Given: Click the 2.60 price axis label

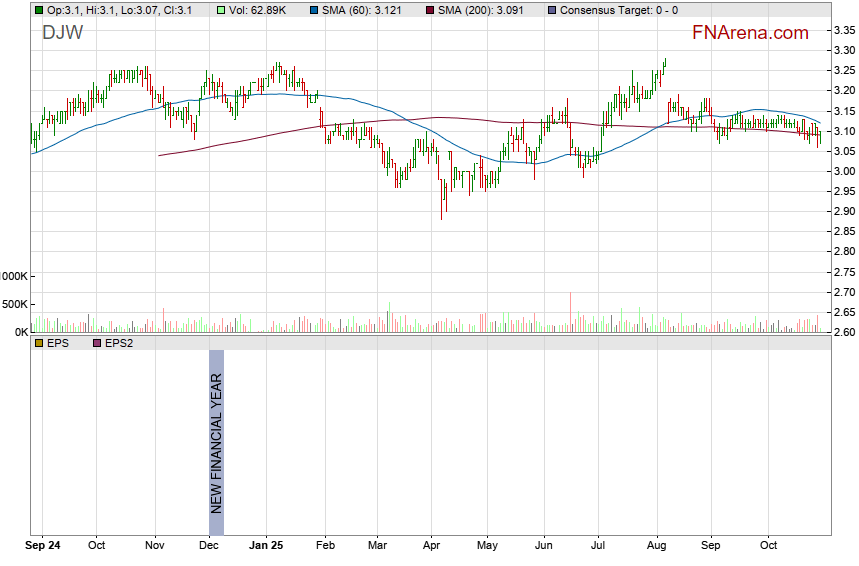Looking at the screenshot, I should click(843, 332).
